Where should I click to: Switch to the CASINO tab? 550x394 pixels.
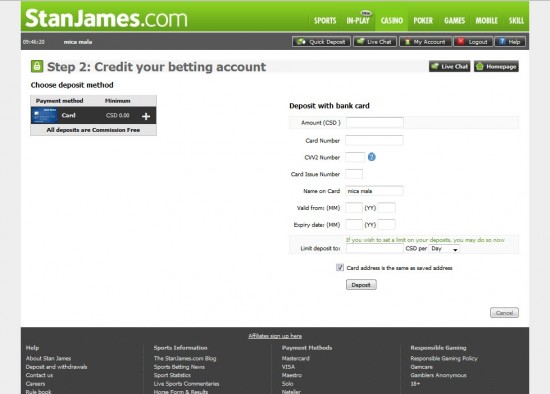tap(391, 21)
